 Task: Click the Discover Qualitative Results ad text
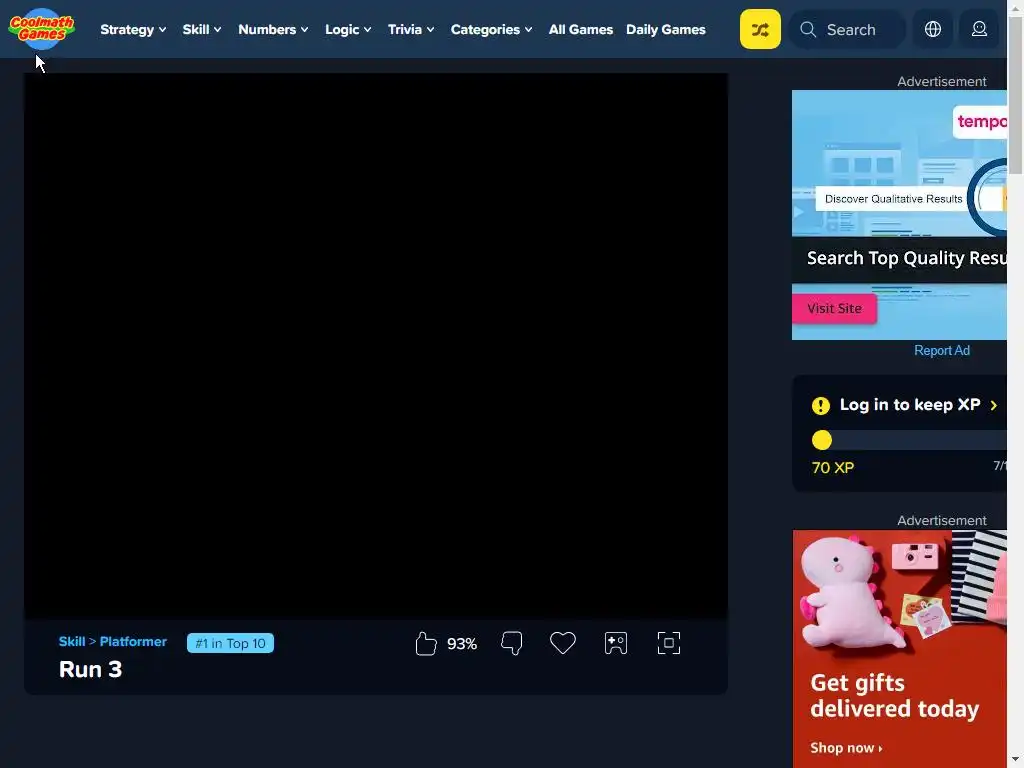893,199
